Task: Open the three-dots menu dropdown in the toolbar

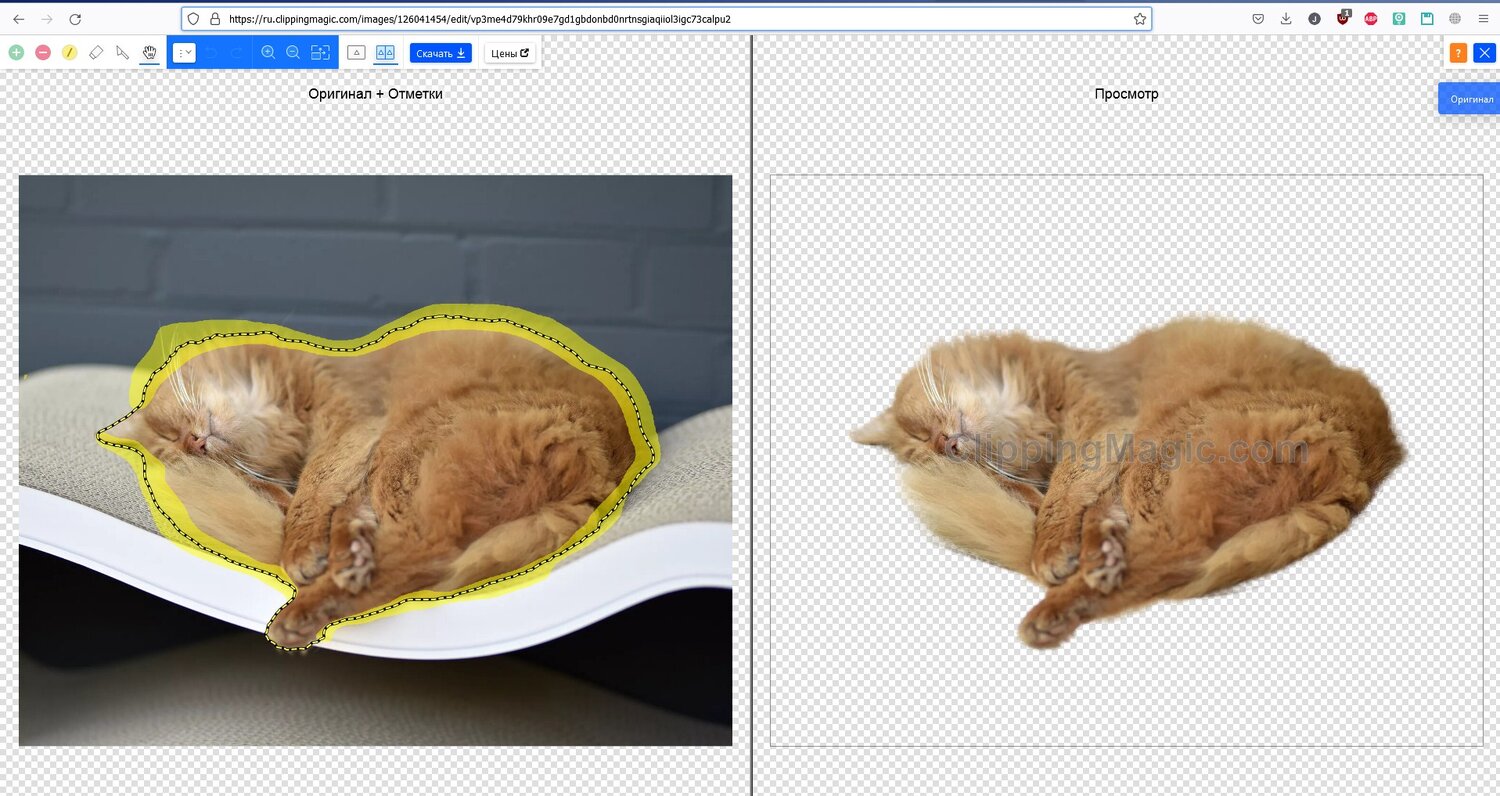Action: point(184,52)
